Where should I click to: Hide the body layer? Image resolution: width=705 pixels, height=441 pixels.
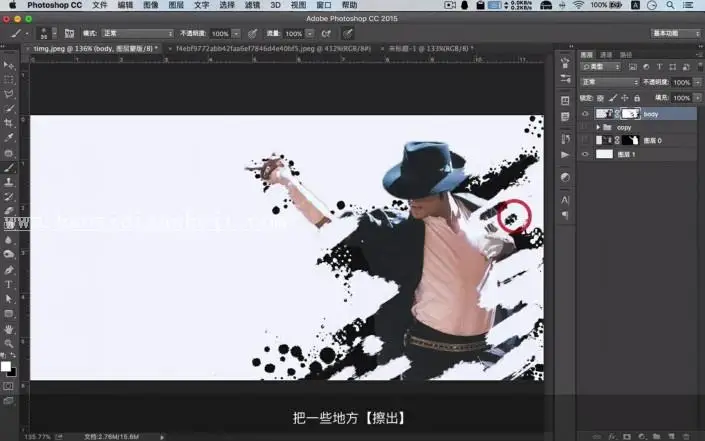coord(585,114)
